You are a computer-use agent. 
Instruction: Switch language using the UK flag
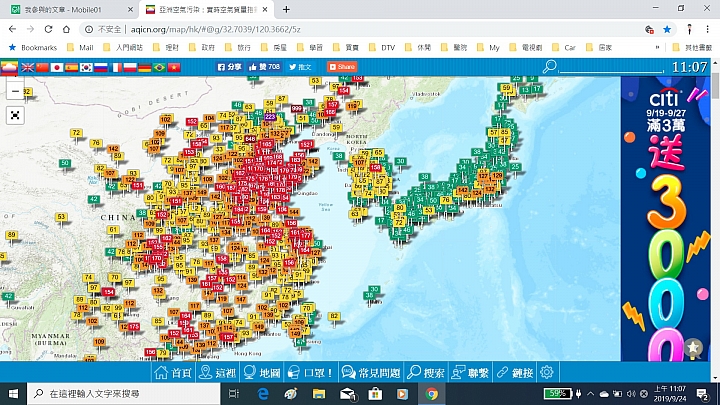coord(28,68)
